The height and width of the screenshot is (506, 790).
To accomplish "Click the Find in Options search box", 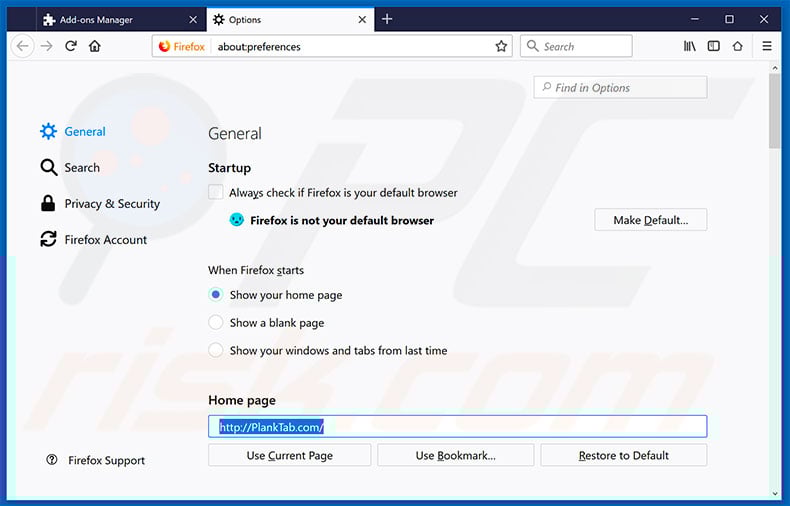I will [x=620, y=88].
